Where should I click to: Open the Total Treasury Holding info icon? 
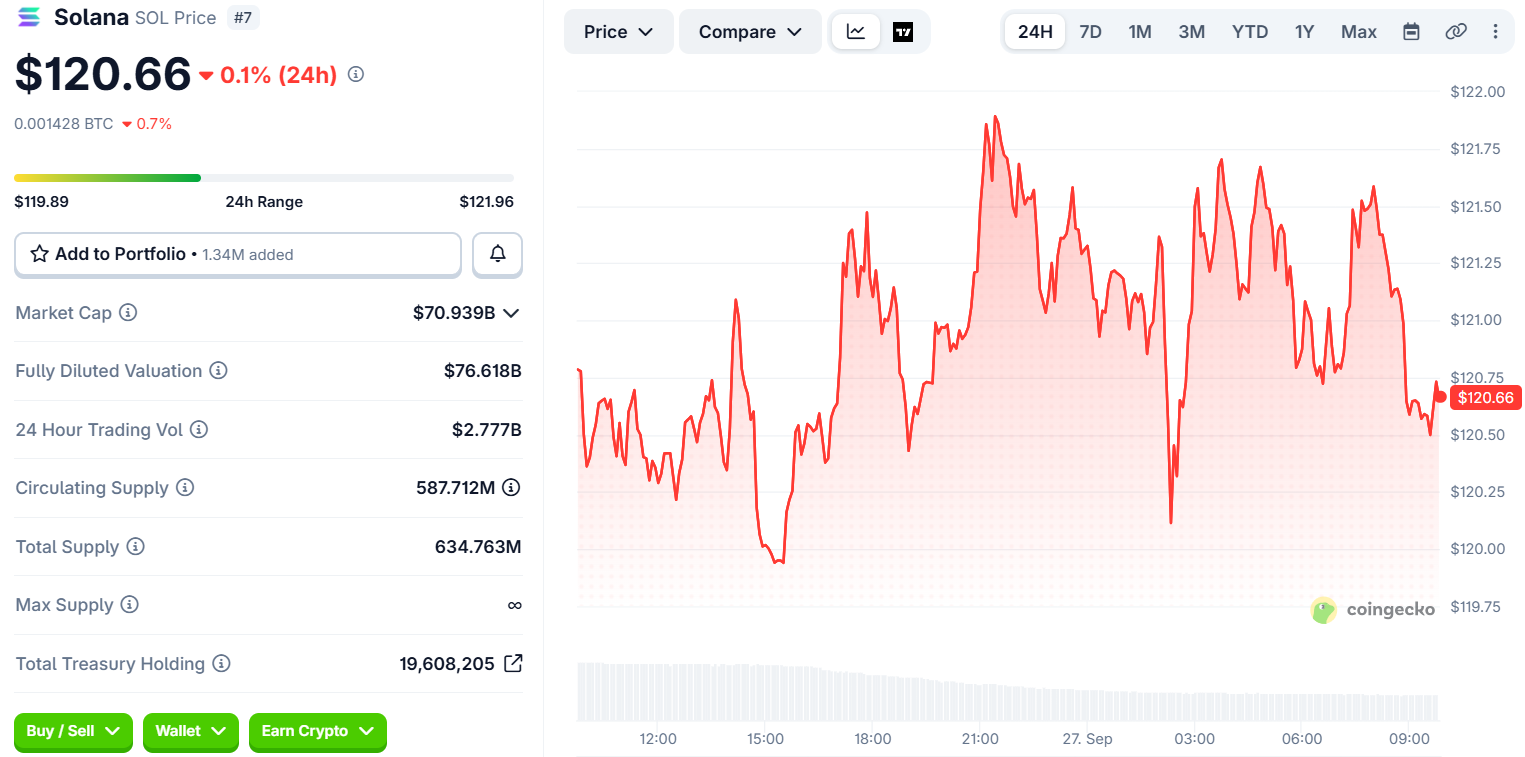(x=221, y=664)
